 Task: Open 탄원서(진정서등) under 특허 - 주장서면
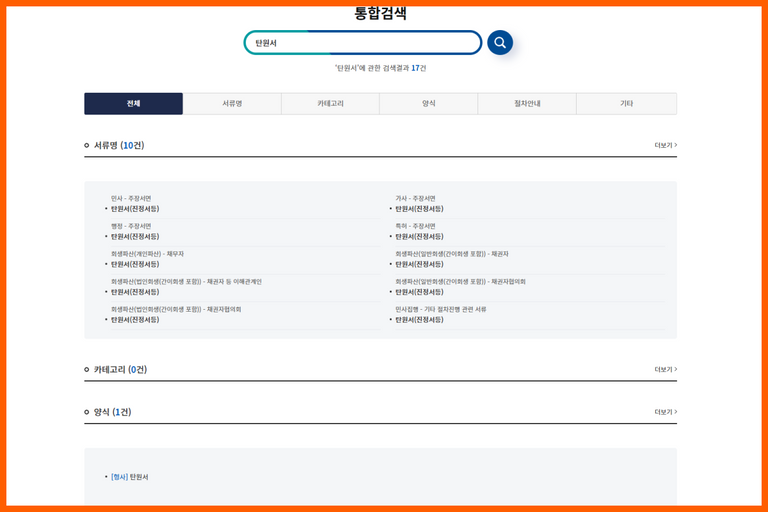point(419,237)
